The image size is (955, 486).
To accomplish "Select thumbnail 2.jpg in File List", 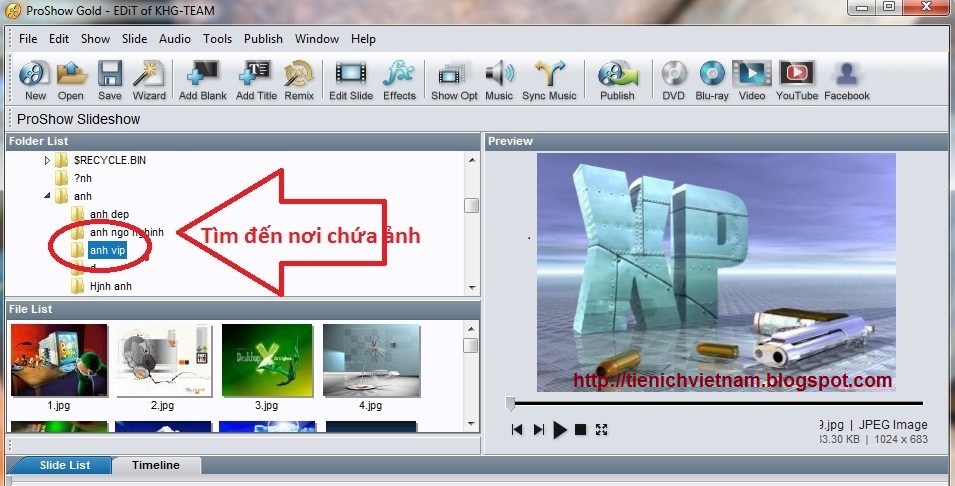I will (x=163, y=360).
